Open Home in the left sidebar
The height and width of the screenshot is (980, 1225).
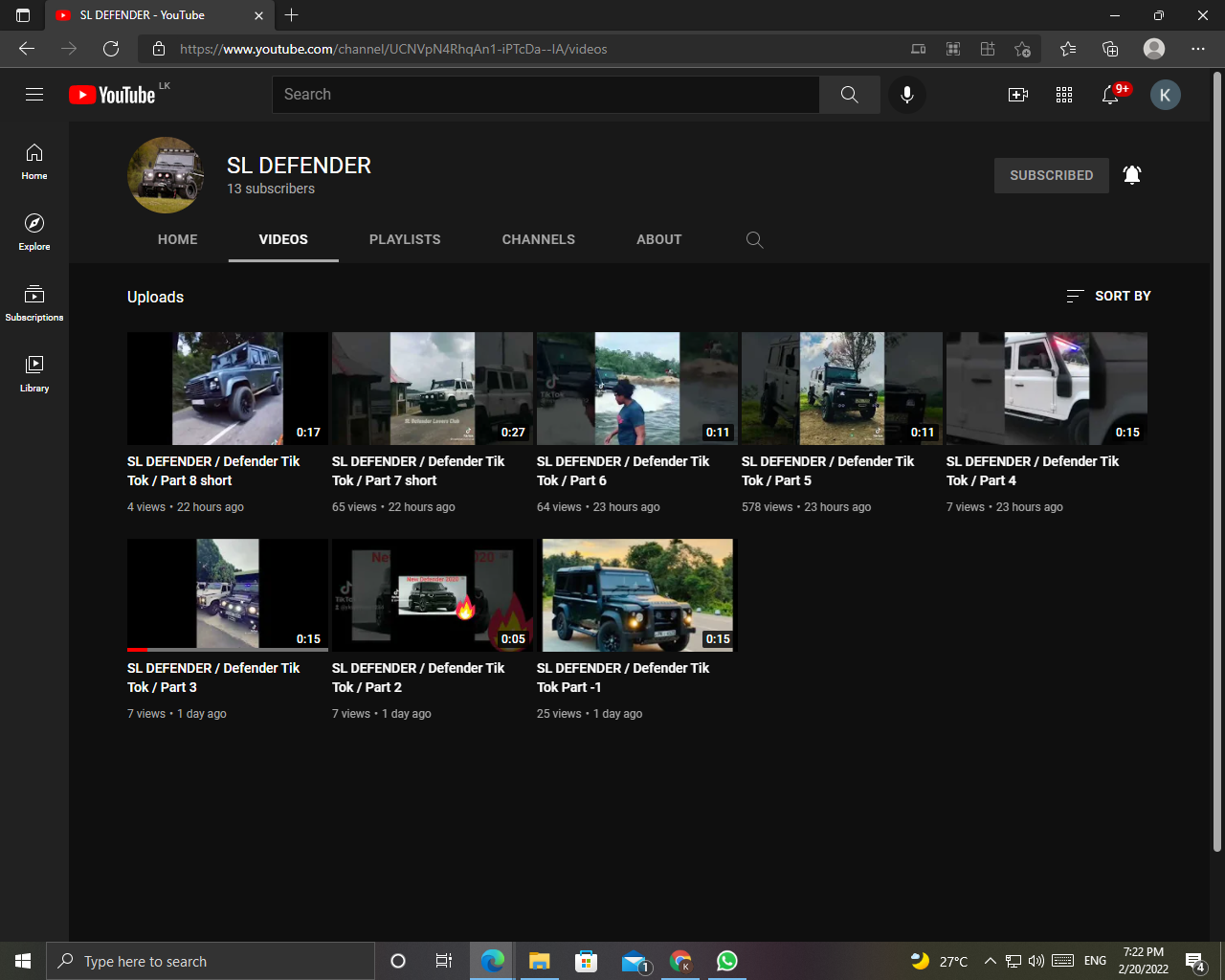(34, 162)
